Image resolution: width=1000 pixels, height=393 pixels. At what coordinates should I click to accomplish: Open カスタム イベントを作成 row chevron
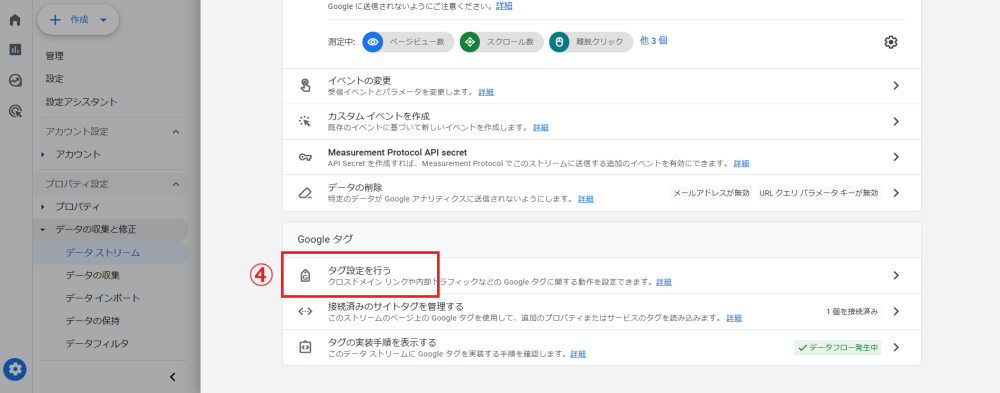pos(896,121)
